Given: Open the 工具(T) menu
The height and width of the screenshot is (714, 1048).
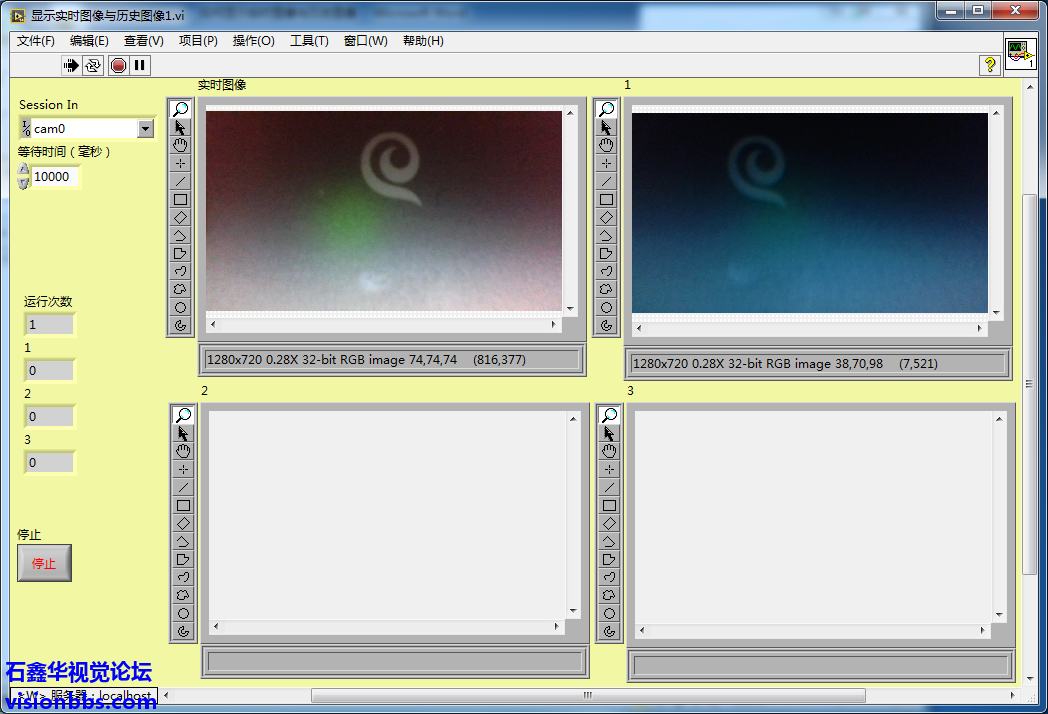Looking at the screenshot, I should tap(309, 41).
